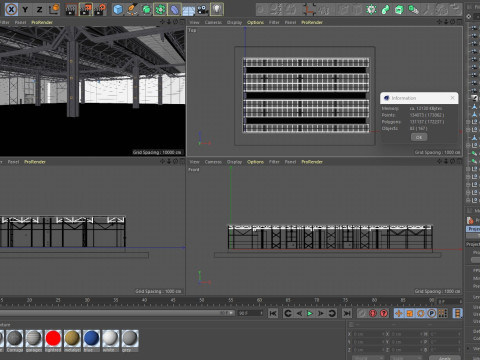
Task: Toggle Rotation keyframing button
Action: point(421,313)
